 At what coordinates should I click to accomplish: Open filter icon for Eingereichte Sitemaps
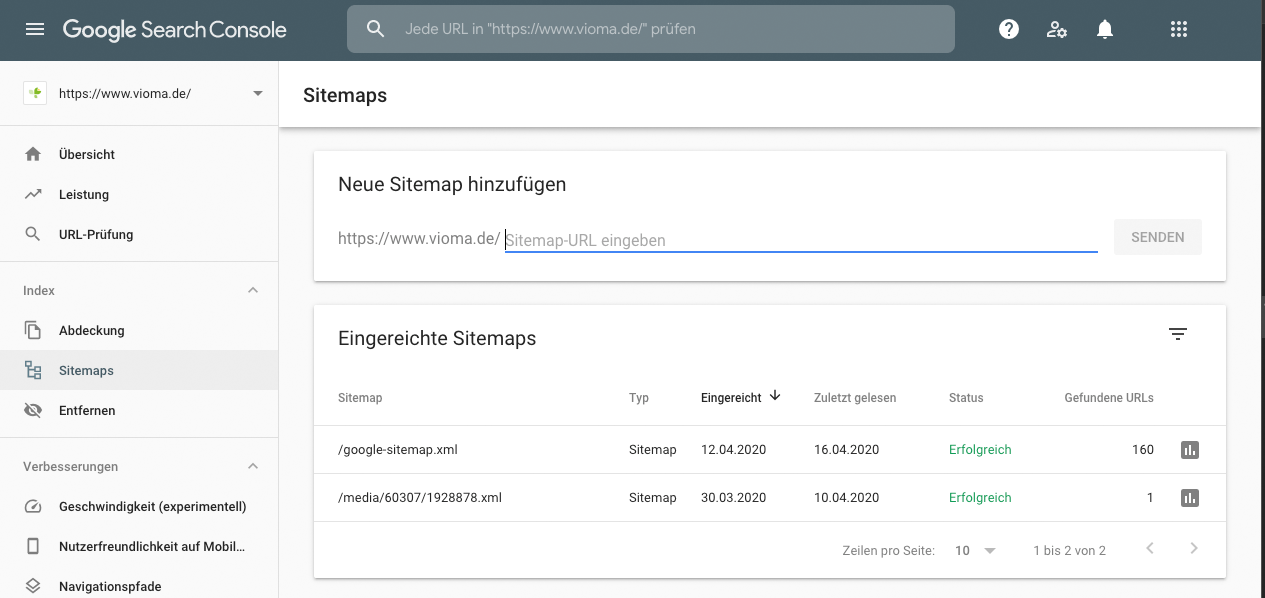[x=1178, y=334]
